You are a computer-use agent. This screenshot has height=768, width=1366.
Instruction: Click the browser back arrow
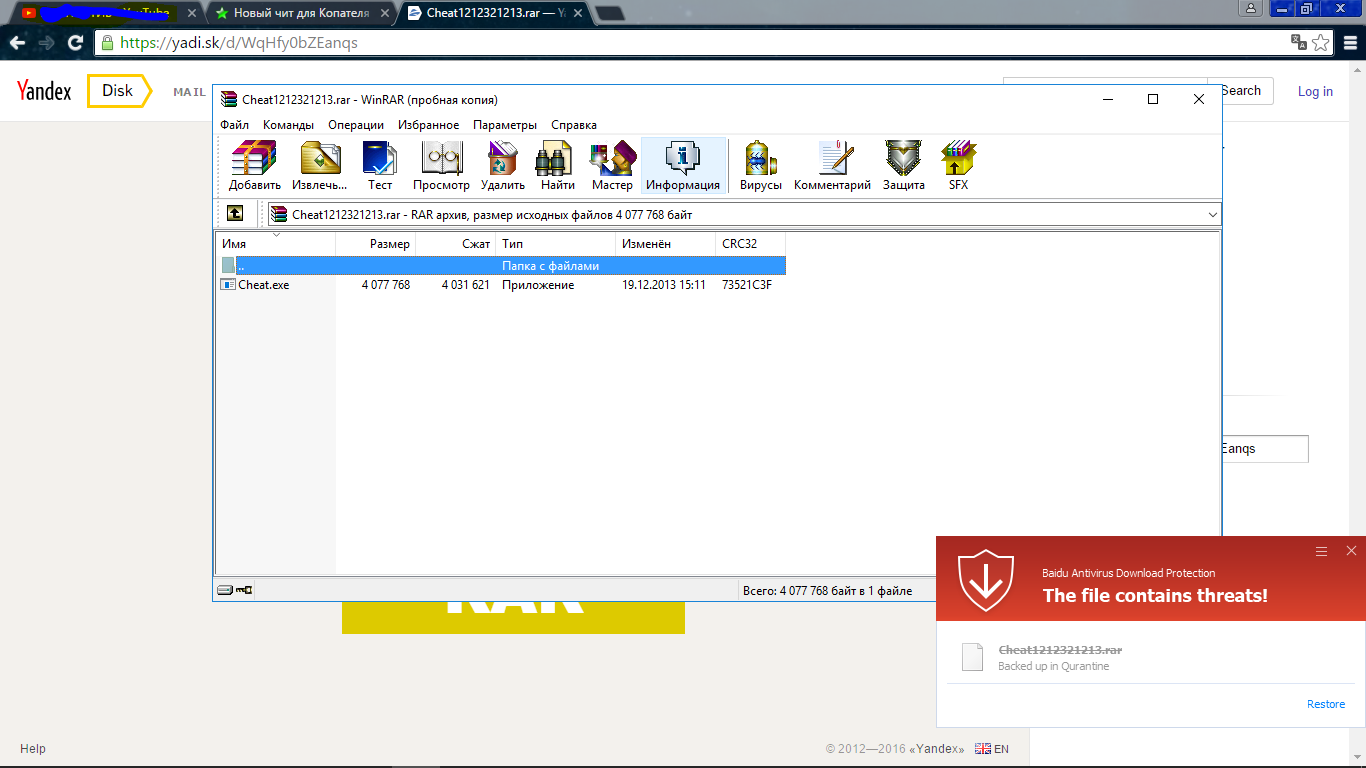(x=17, y=43)
